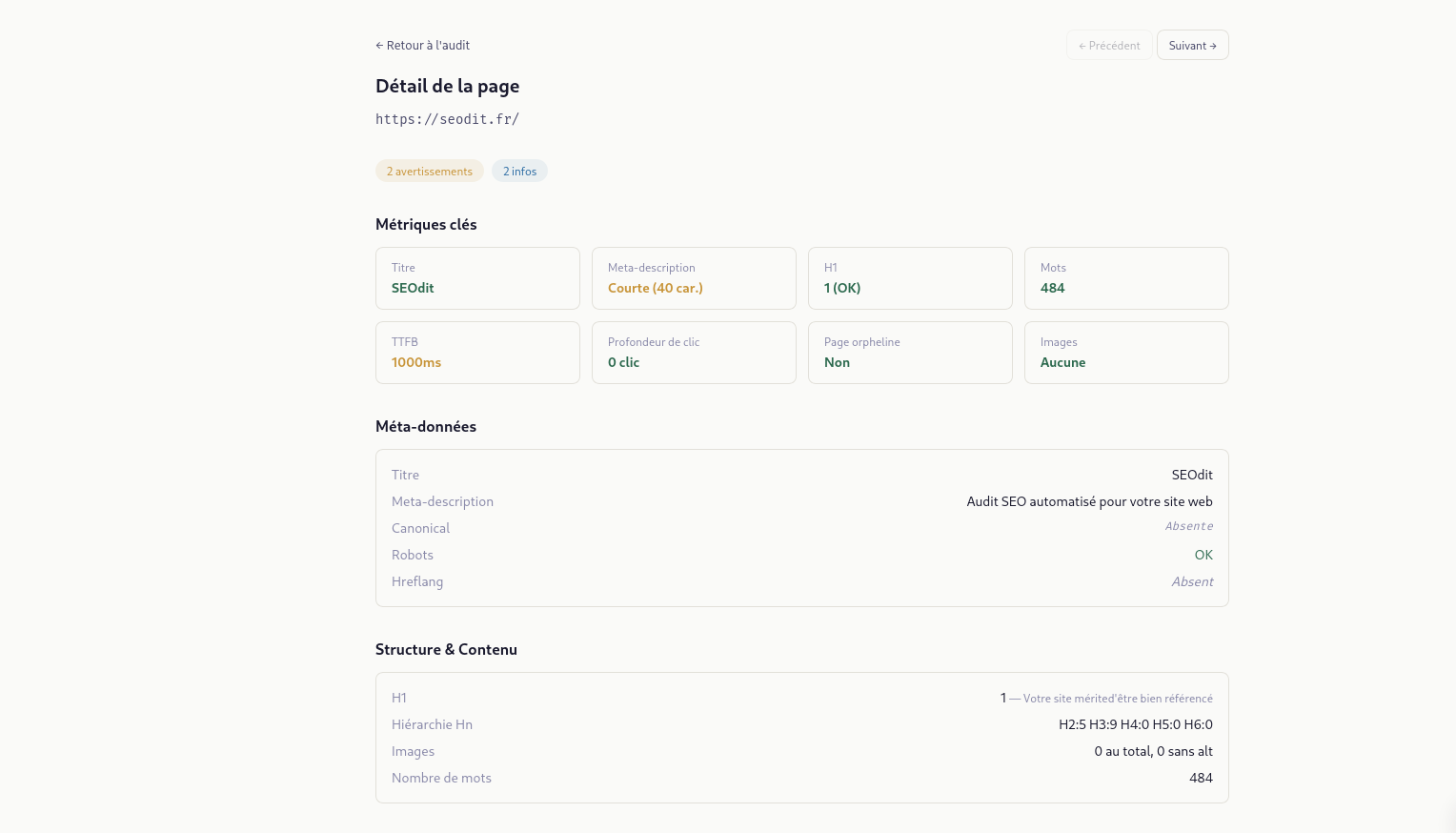Click the 2 avertissements badge
Viewport: 1456px width, 833px height.
(x=429, y=172)
